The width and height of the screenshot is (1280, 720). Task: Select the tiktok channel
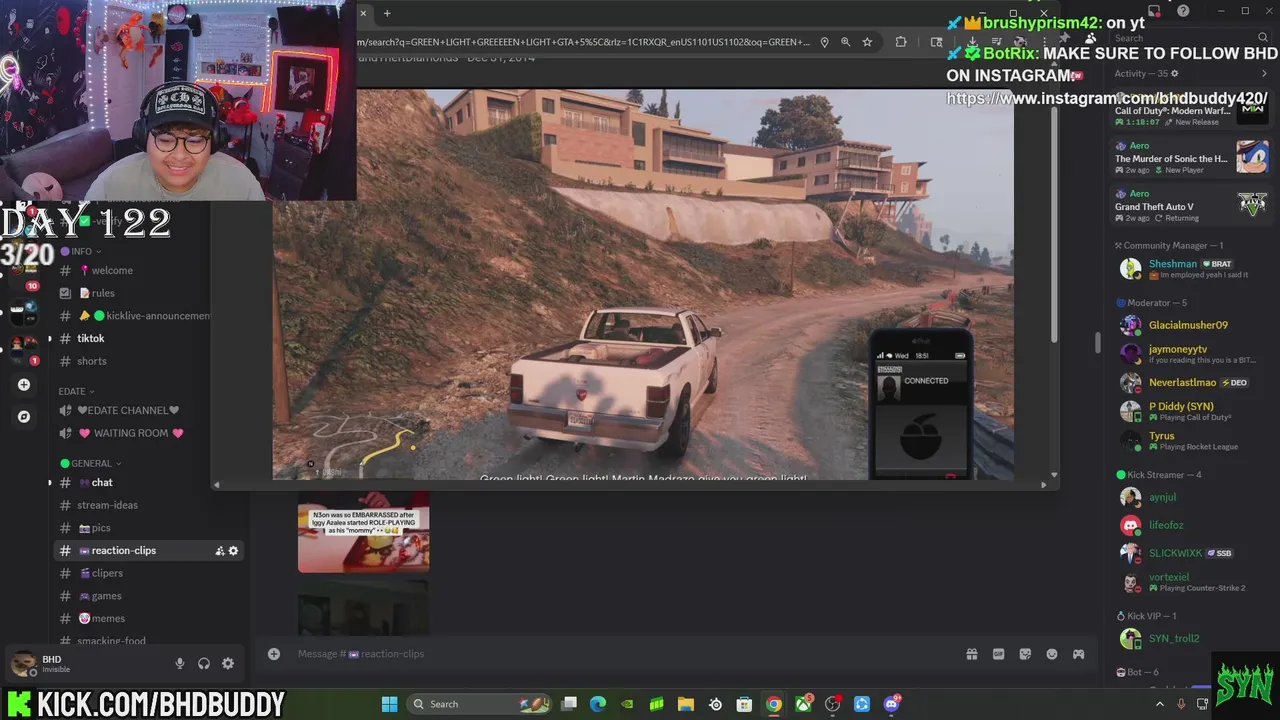150,338
